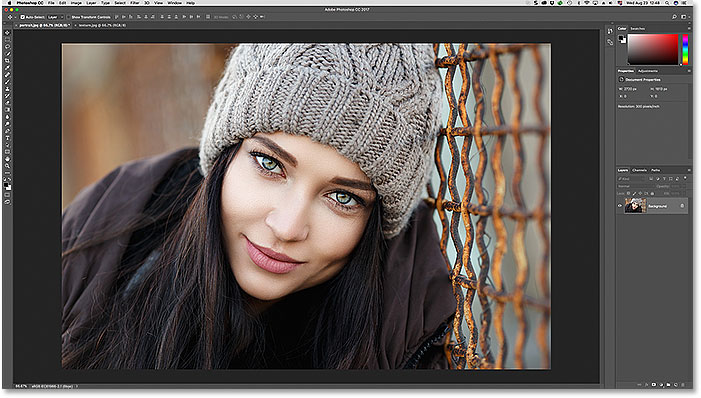Toggle Show Transform Controls checkbox
Screen dimensions: 701x398
pos(68,17)
